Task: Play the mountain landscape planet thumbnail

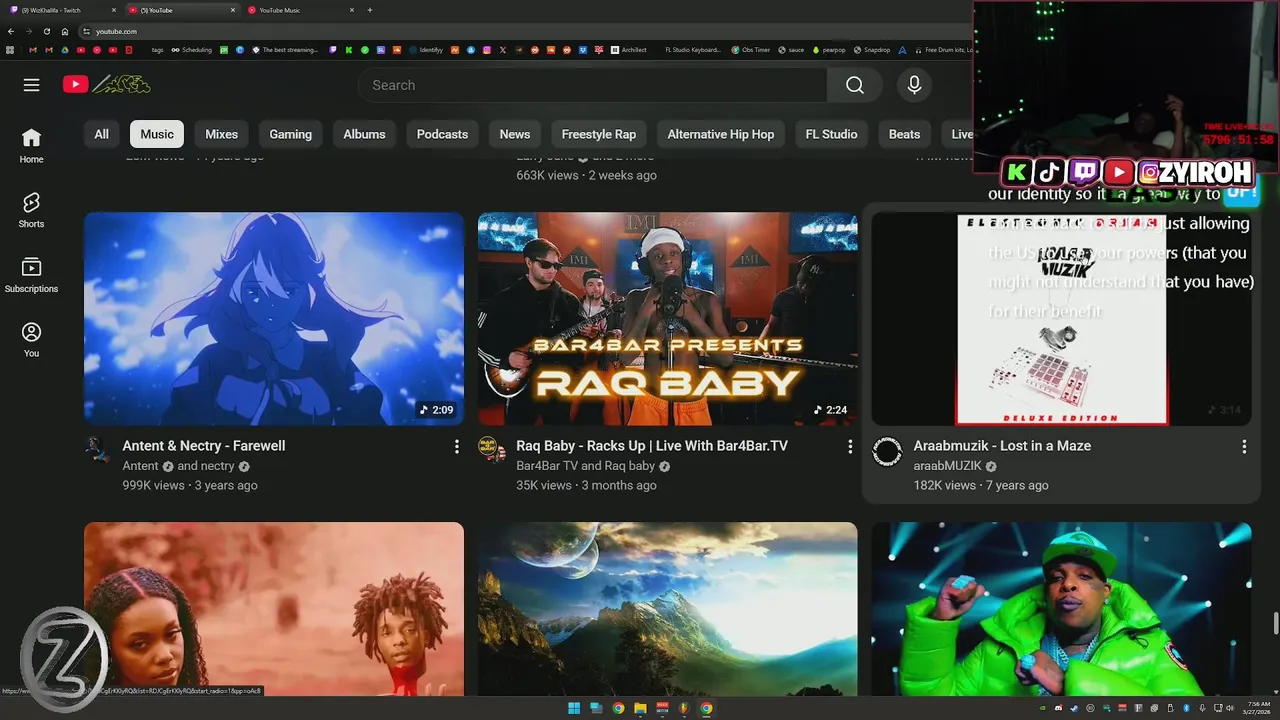Action: tap(667, 608)
